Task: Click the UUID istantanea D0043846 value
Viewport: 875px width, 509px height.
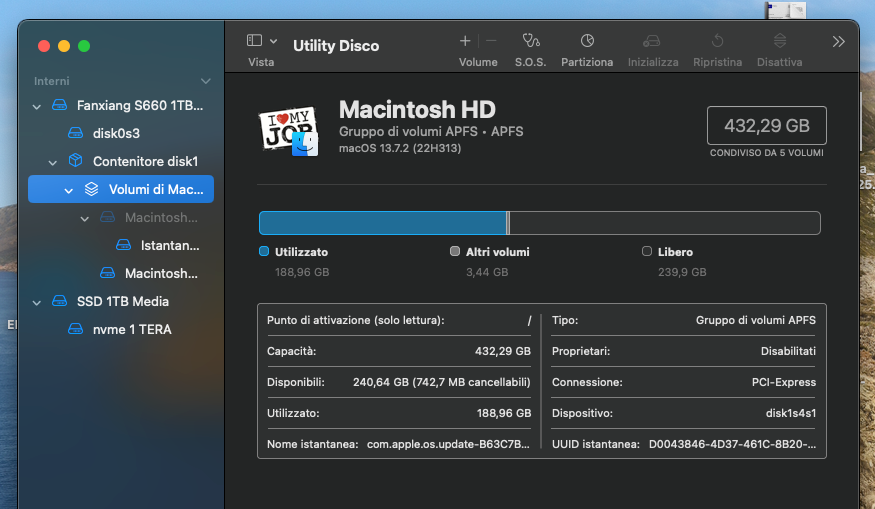Action: click(x=732, y=444)
